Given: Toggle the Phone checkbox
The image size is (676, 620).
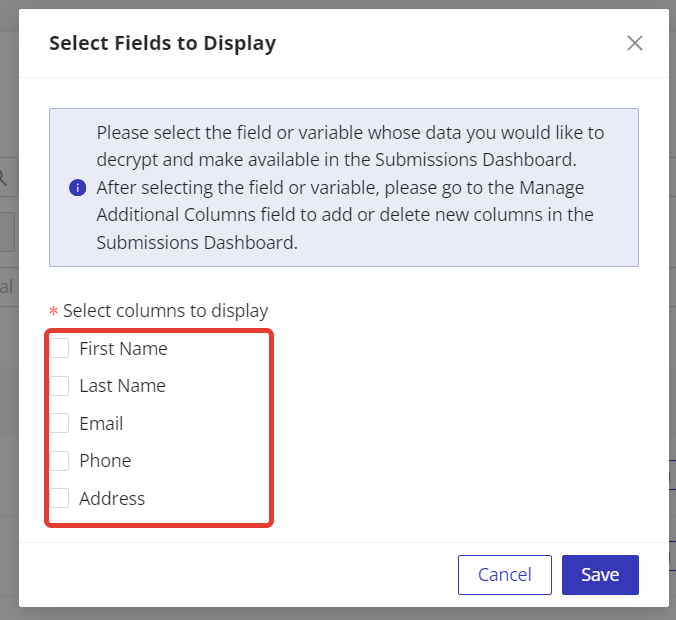Looking at the screenshot, I should click(60, 461).
